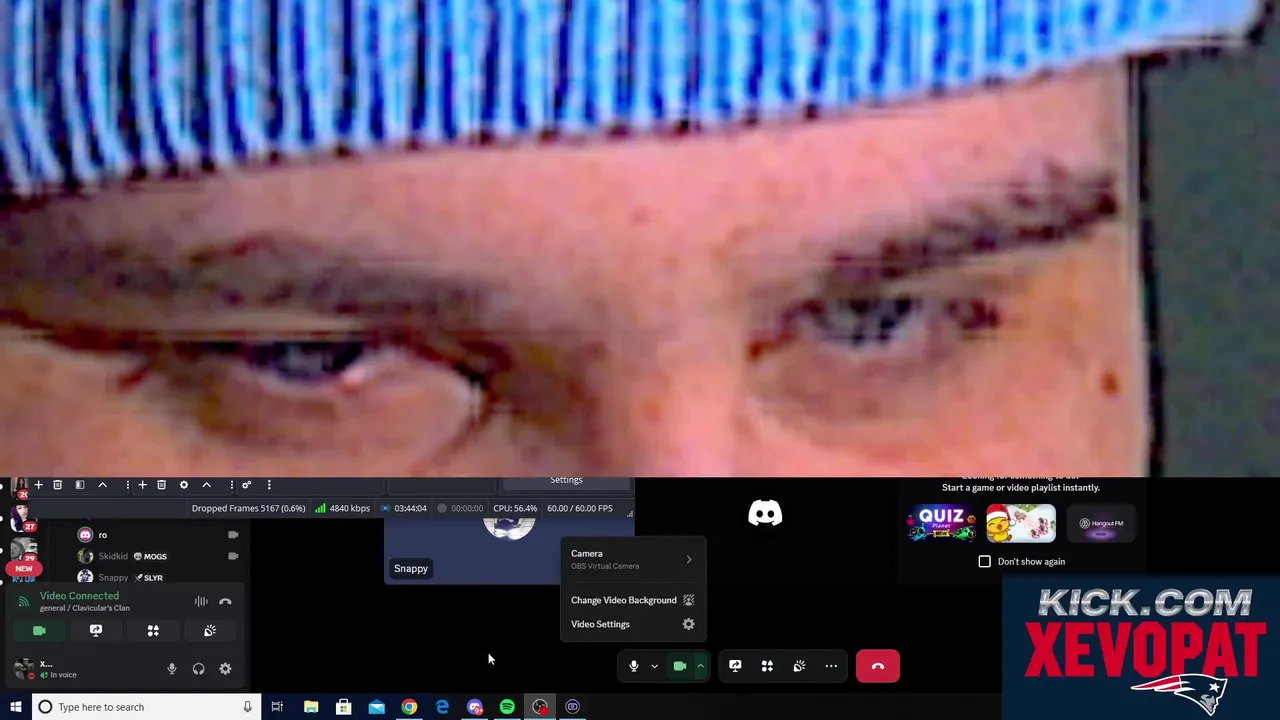Open Spotify from taskbar
Screen dimensions: 1280x720
(507, 707)
